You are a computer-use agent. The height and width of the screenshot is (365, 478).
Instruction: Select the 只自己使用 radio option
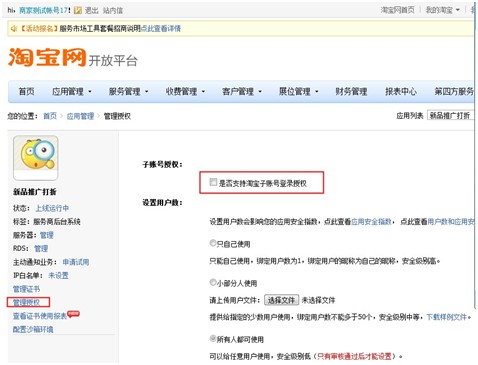point(213,243)
